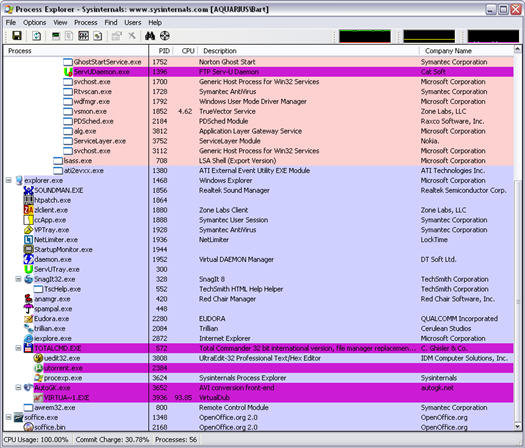Screen dimensions: 525x448
Task: Click the iexplore.exe browser icon
Action: pyautogui.click(x=28, y=338)
